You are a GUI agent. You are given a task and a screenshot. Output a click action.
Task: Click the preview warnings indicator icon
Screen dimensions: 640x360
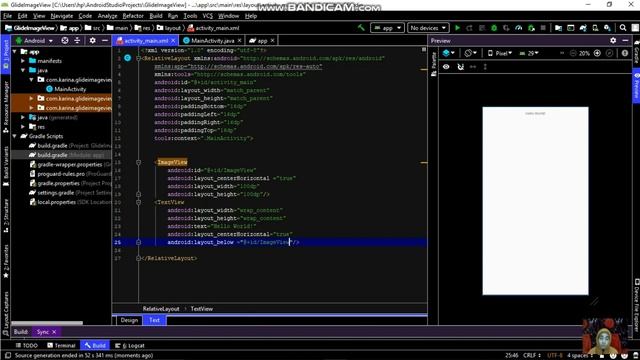tap(625, 53)
